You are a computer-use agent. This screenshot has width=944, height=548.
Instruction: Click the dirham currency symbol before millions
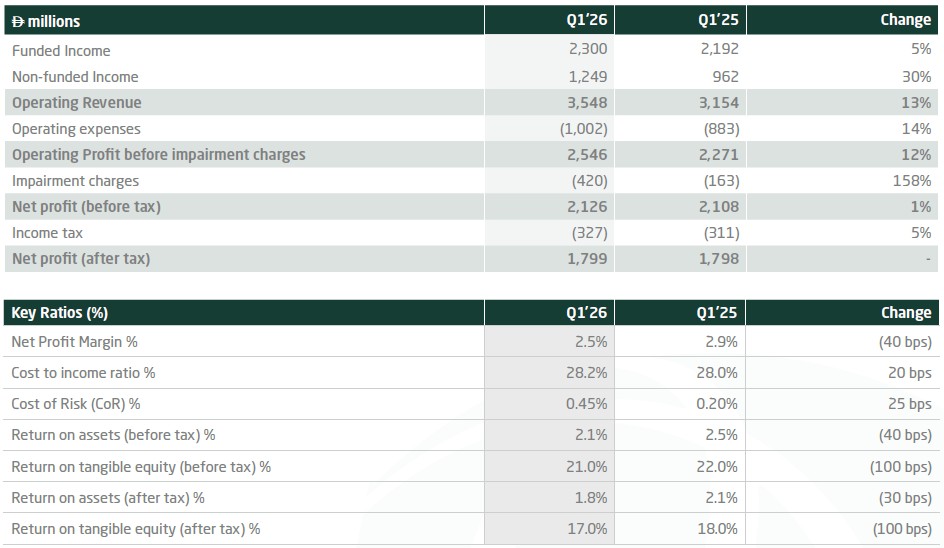point(19,21)
